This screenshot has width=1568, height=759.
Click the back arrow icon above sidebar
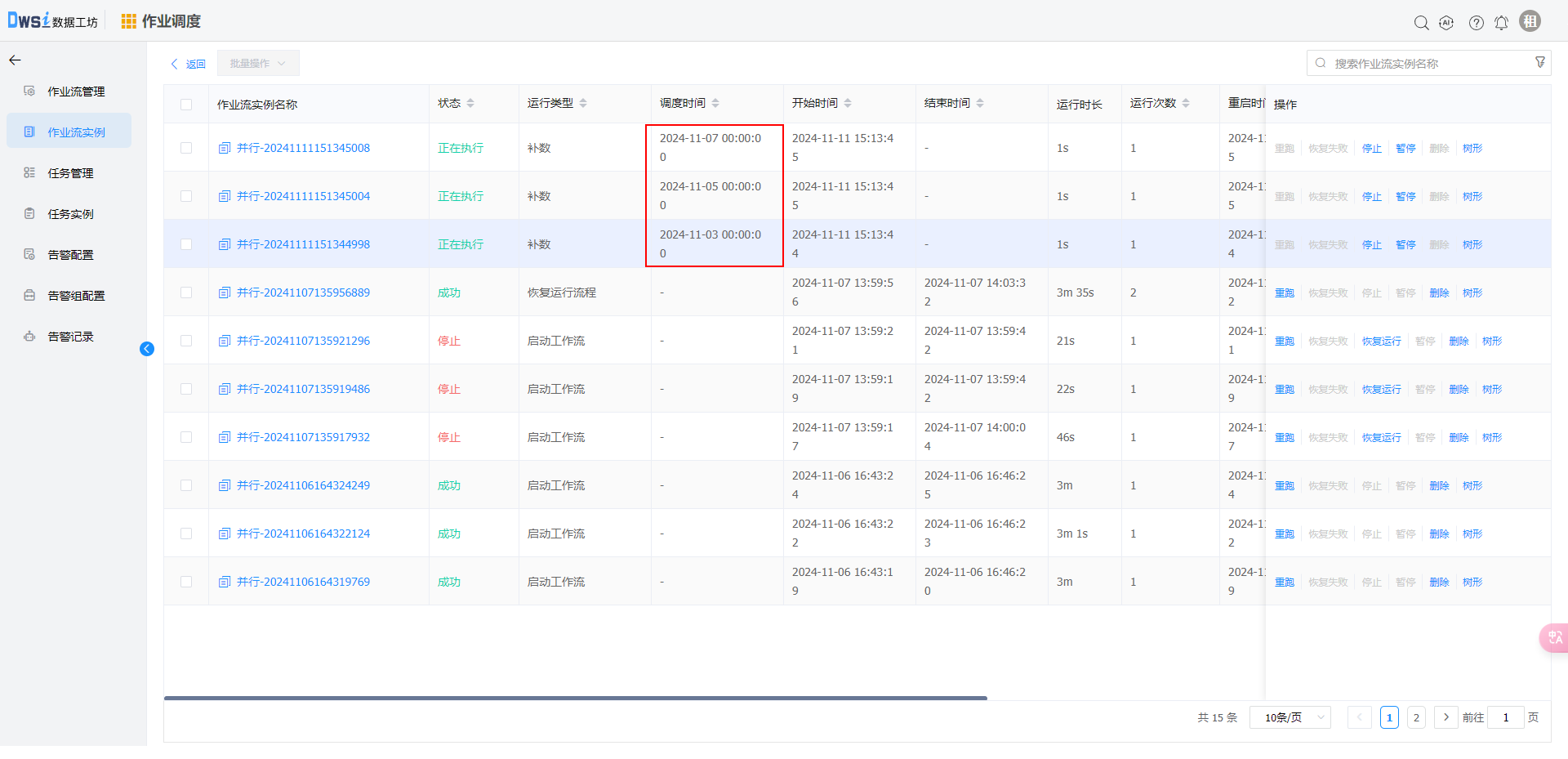point(15,60)
